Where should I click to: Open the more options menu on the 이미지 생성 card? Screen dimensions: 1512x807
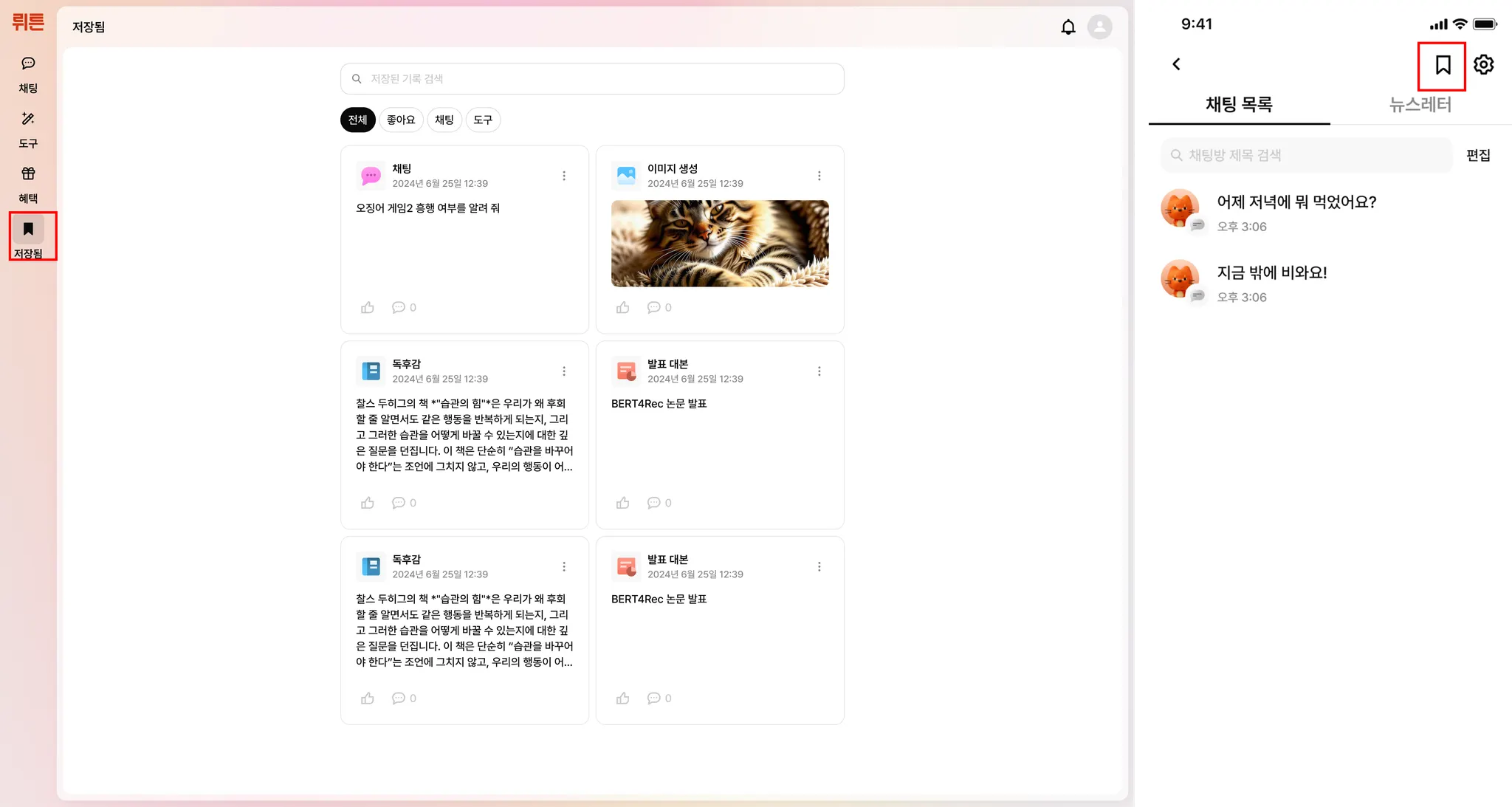819,176
